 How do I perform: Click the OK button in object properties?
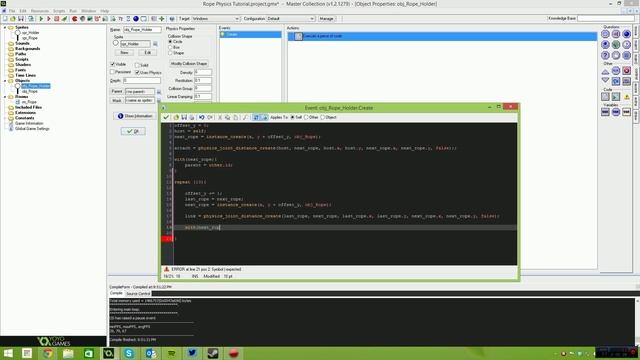(x=133, y=131)
